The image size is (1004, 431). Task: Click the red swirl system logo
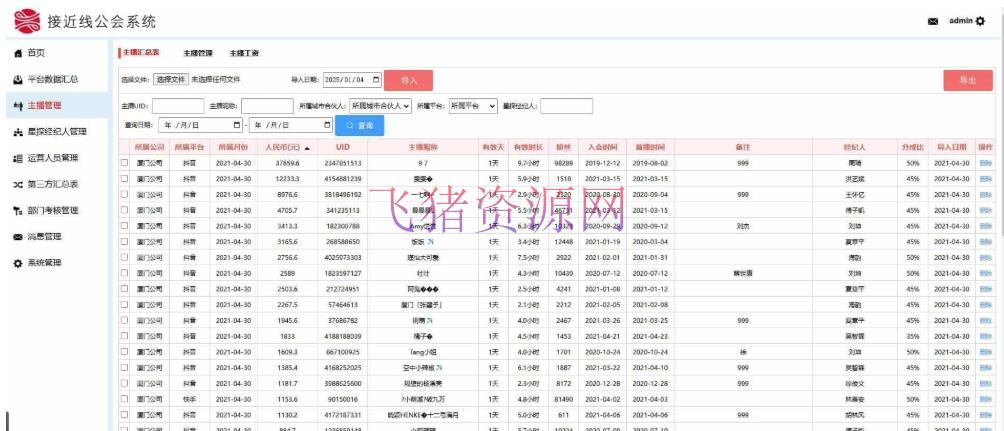pos(27,21)
